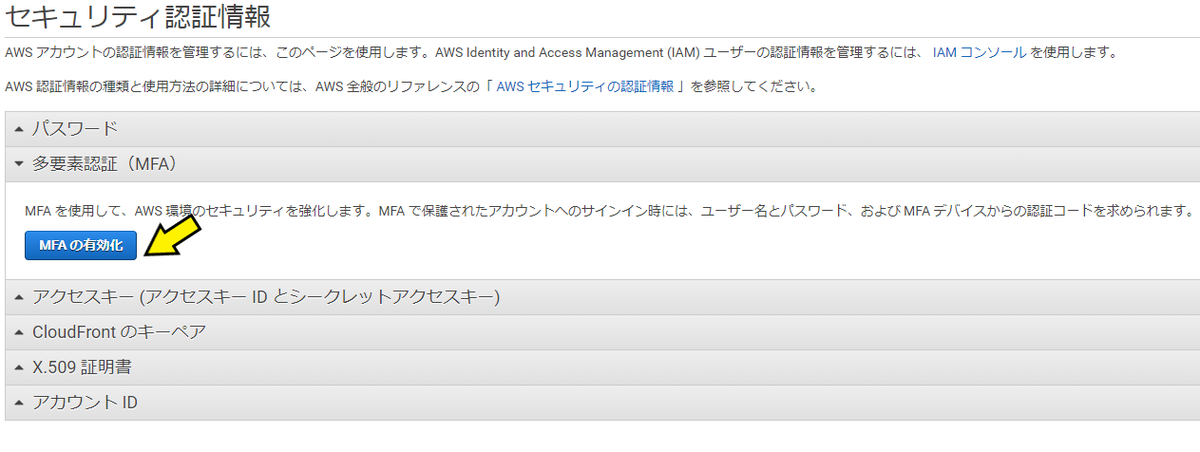The height and width of the screenshot is (452, 1200).
Task: Collapse the 多要素認証（MFA）section header
Action: (x=602, y=164)
